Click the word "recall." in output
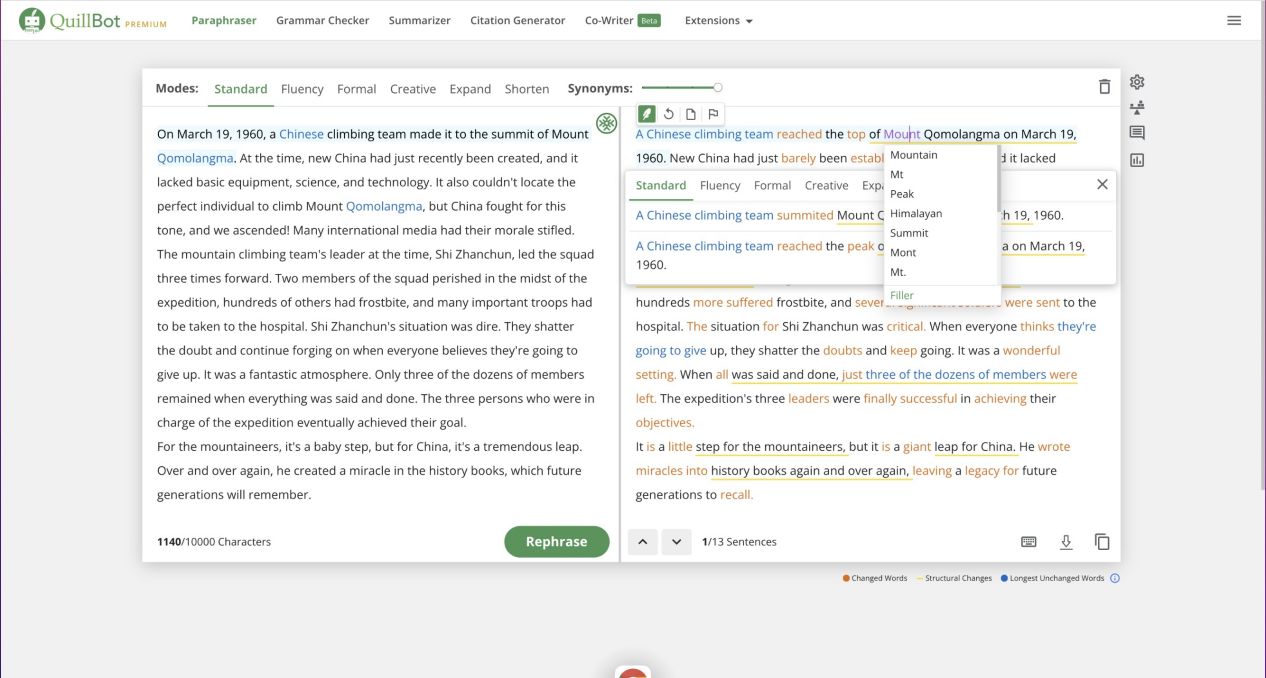Screen dimensions: 1266x678 (736, 494)
